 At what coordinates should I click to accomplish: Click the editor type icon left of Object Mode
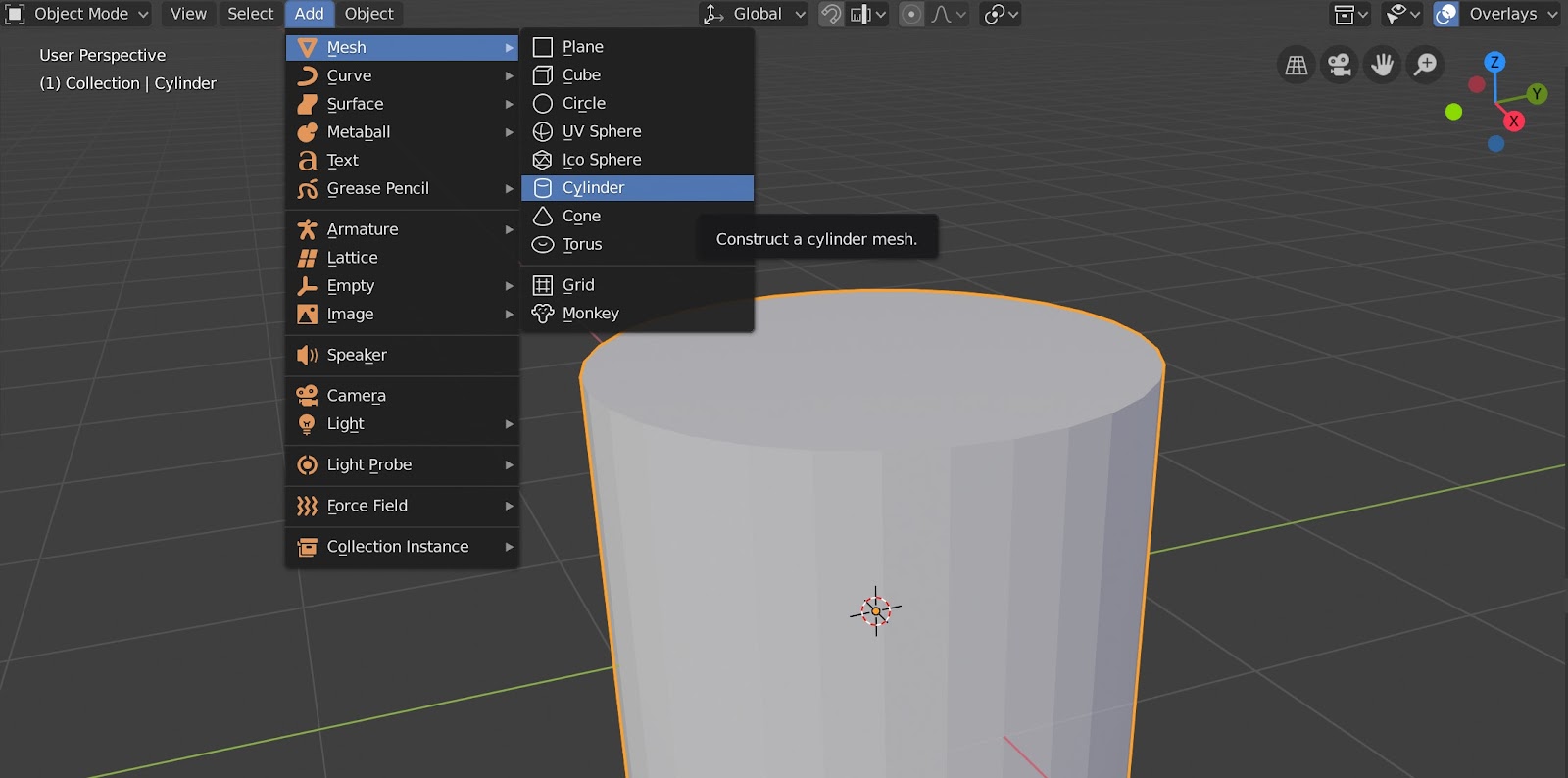click(x=15, y=14)
